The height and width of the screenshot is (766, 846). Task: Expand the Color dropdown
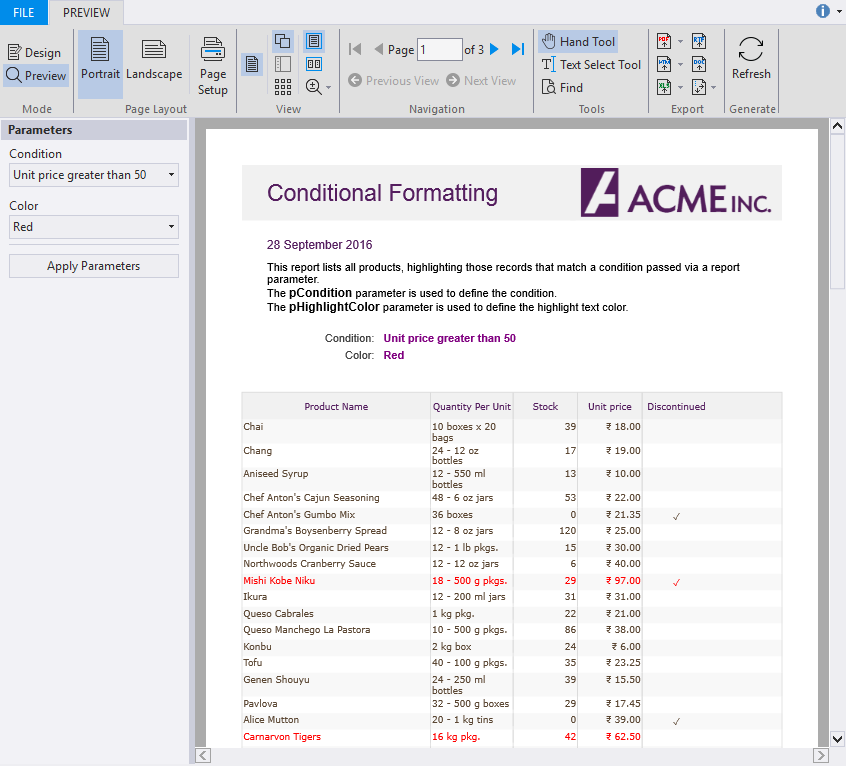click(94, 227)
